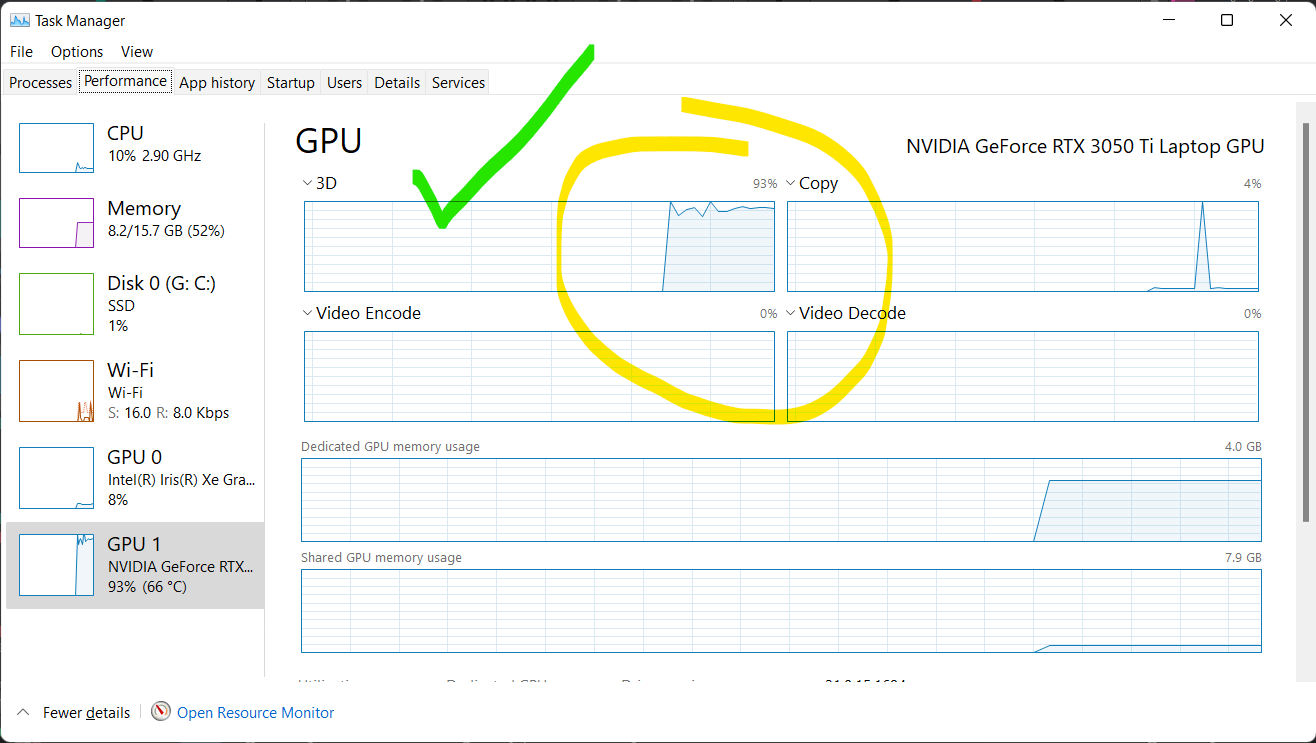
Task: Select the Wi-Fi sidebar entry
Action: coord(135,390)
